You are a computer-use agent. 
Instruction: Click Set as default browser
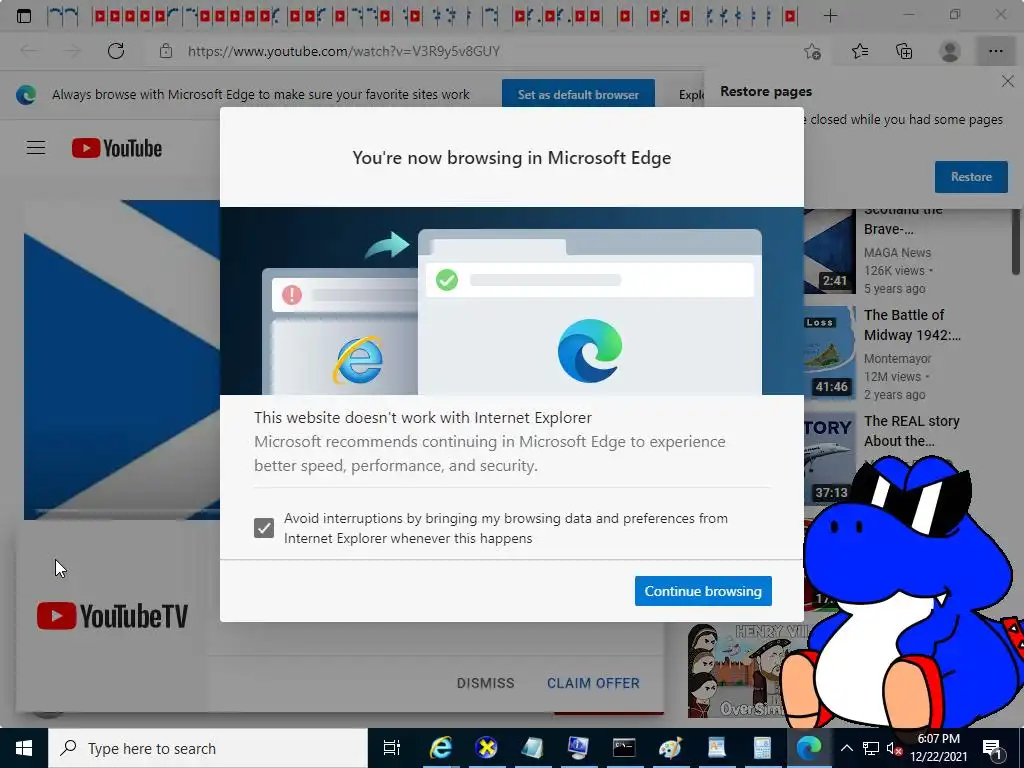tap(578, 95)
